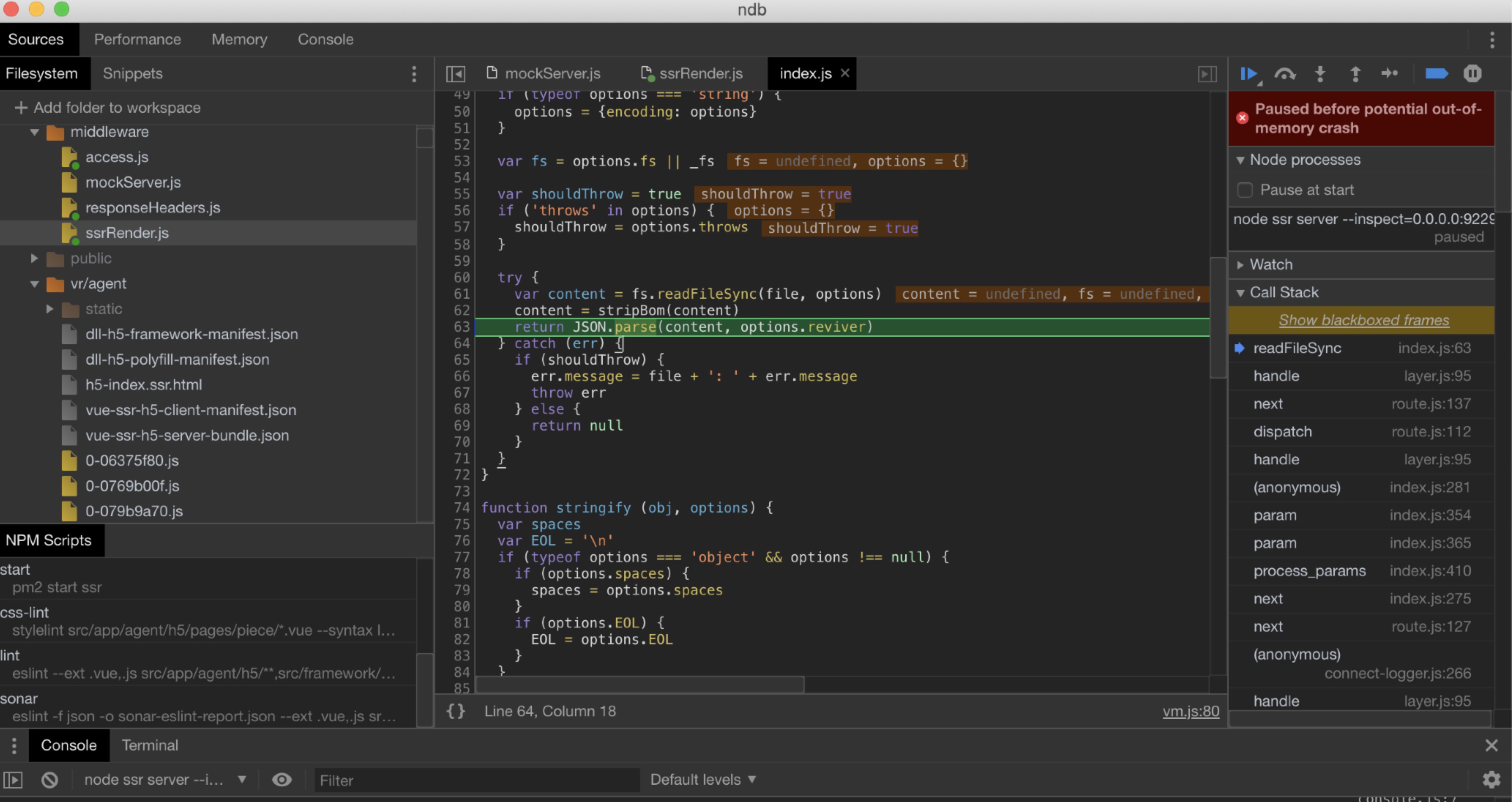The height and width of the screenshot is (802, 1512).
Task: Switch to the Terminal tab
Action: 149,745
